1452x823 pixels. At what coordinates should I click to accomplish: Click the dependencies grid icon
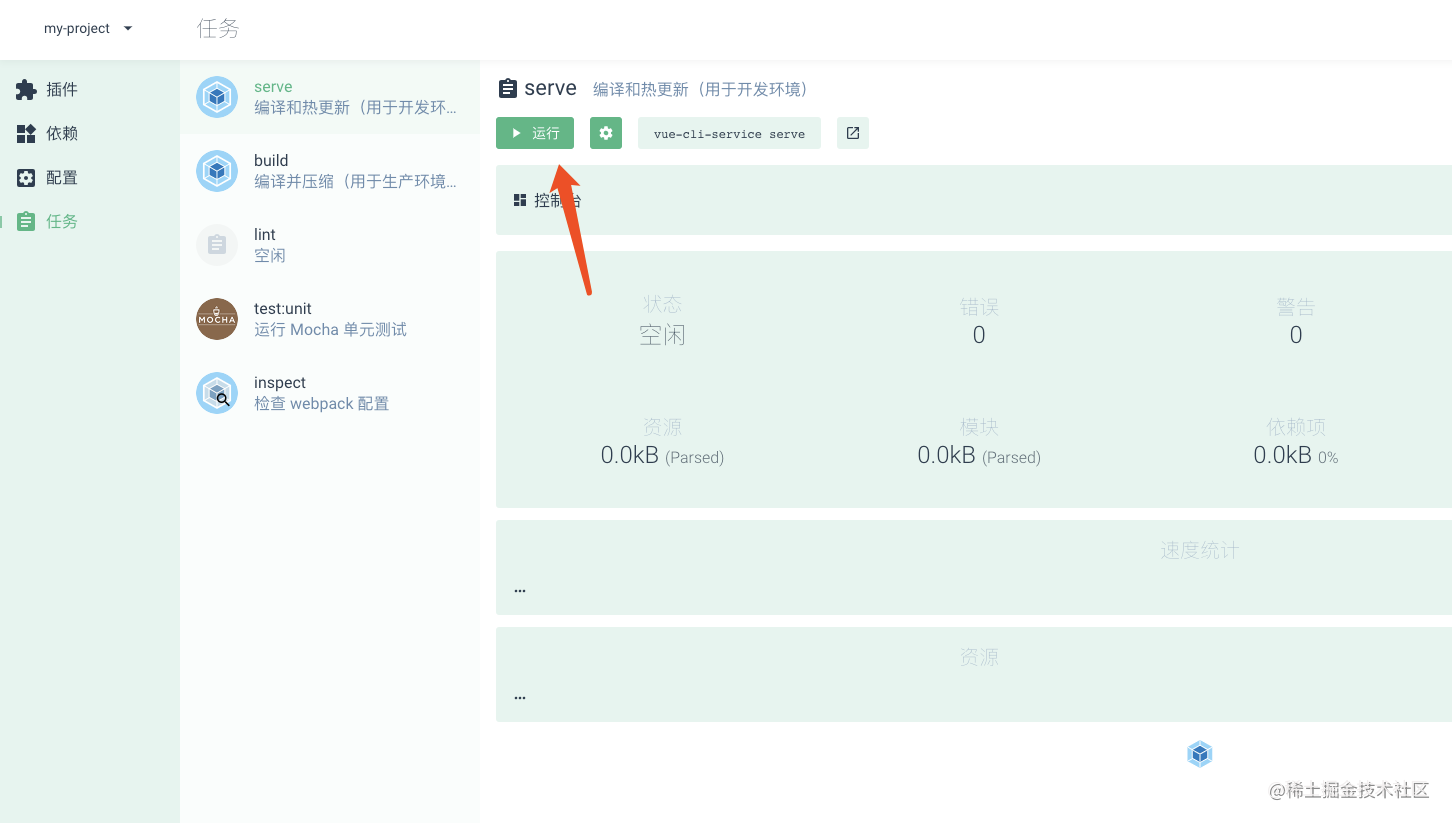click(26, 134)
